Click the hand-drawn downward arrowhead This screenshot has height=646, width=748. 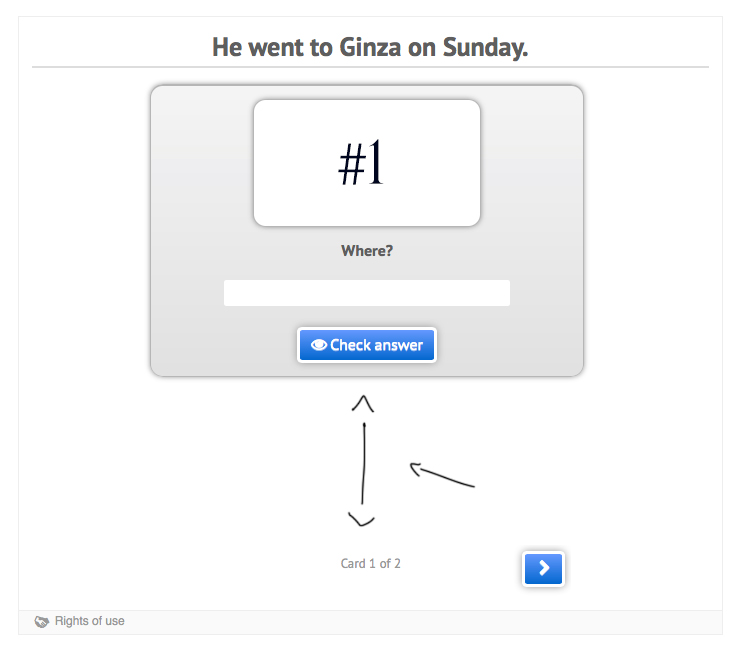coord(361,519)
